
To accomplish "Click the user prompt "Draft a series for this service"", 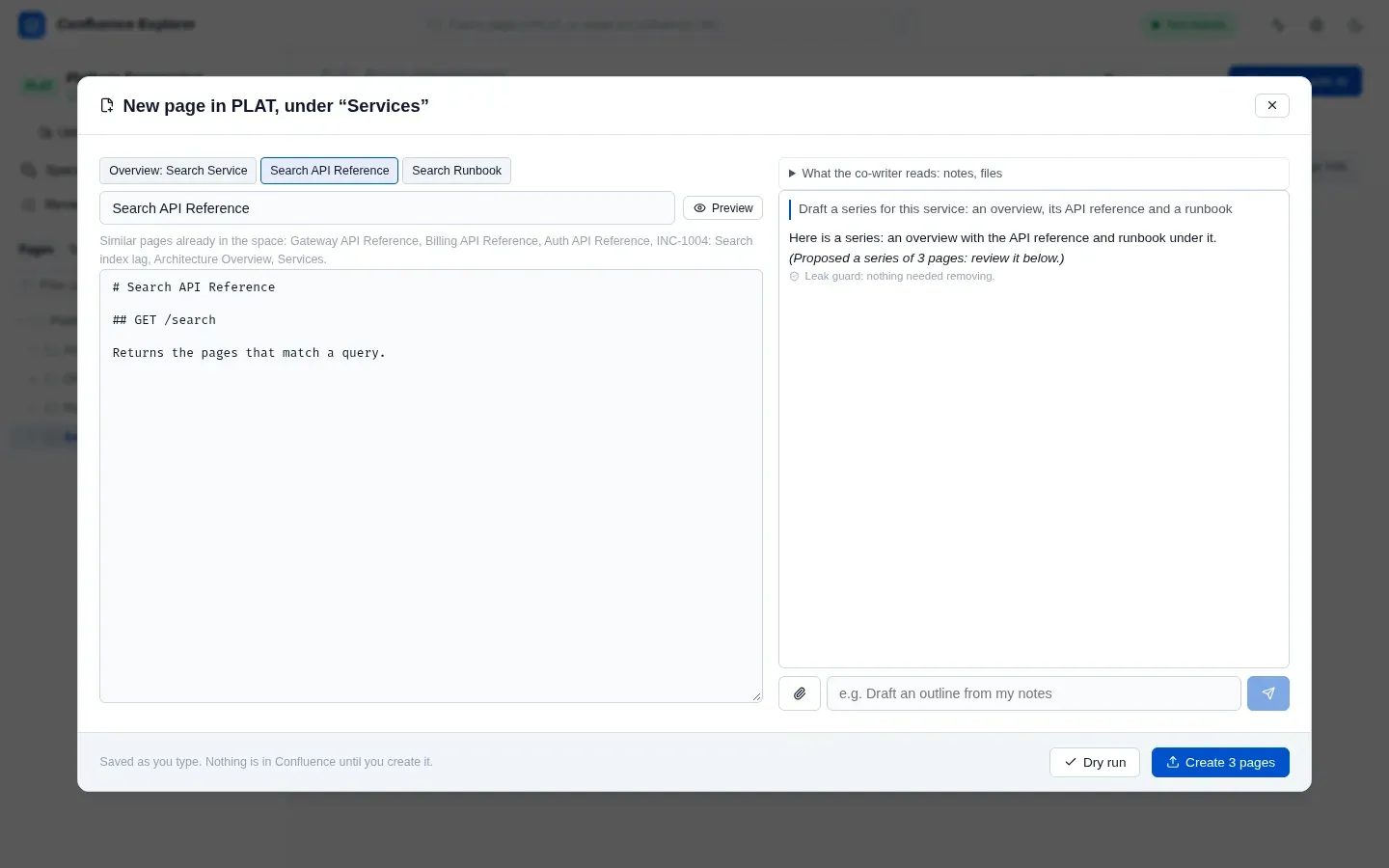I will tap(1015, 209).
